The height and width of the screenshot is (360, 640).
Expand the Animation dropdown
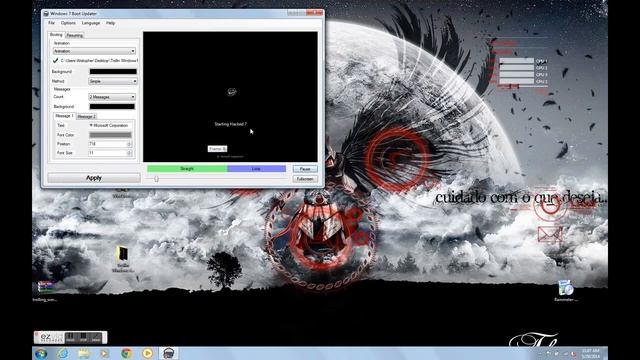(94, 51)
